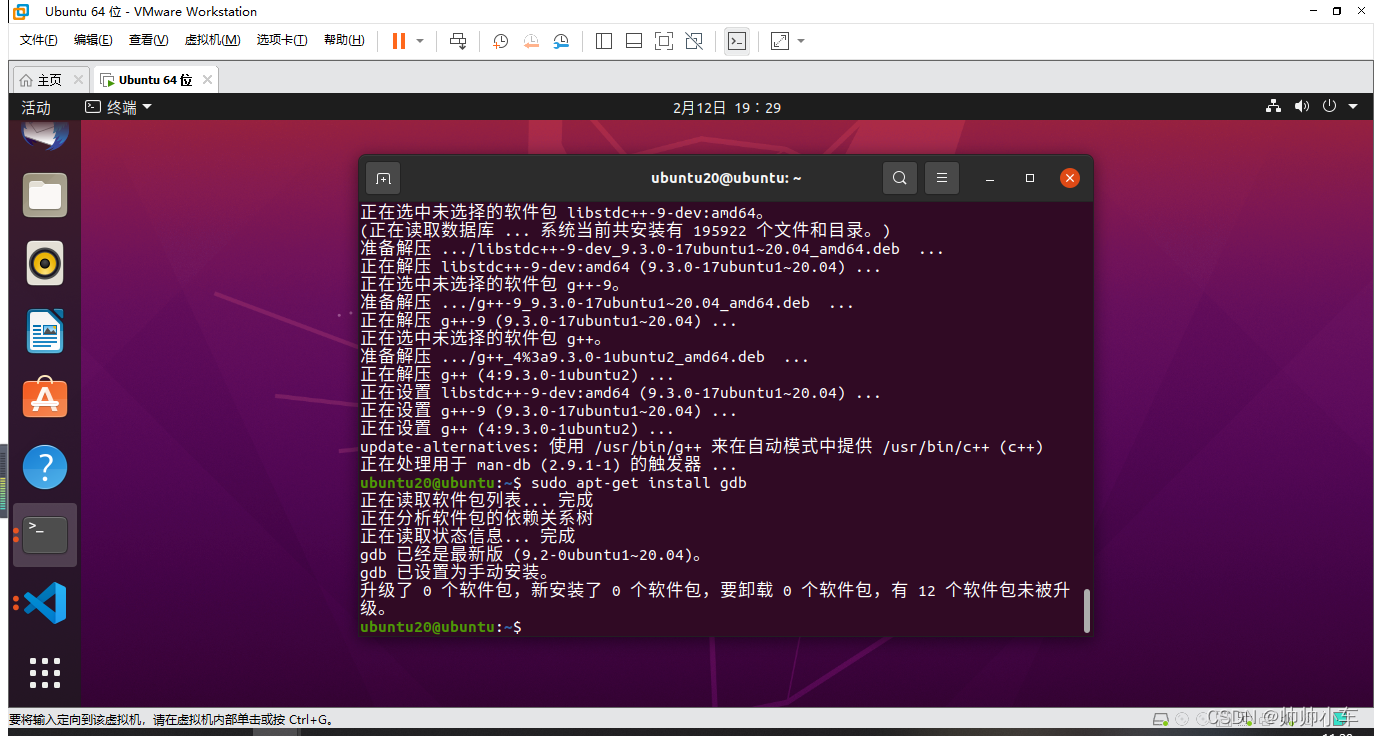This screenshot has width=1374, height=736.
Task: Revert the VM to its snapshot
Action: [x=531, y=41]
